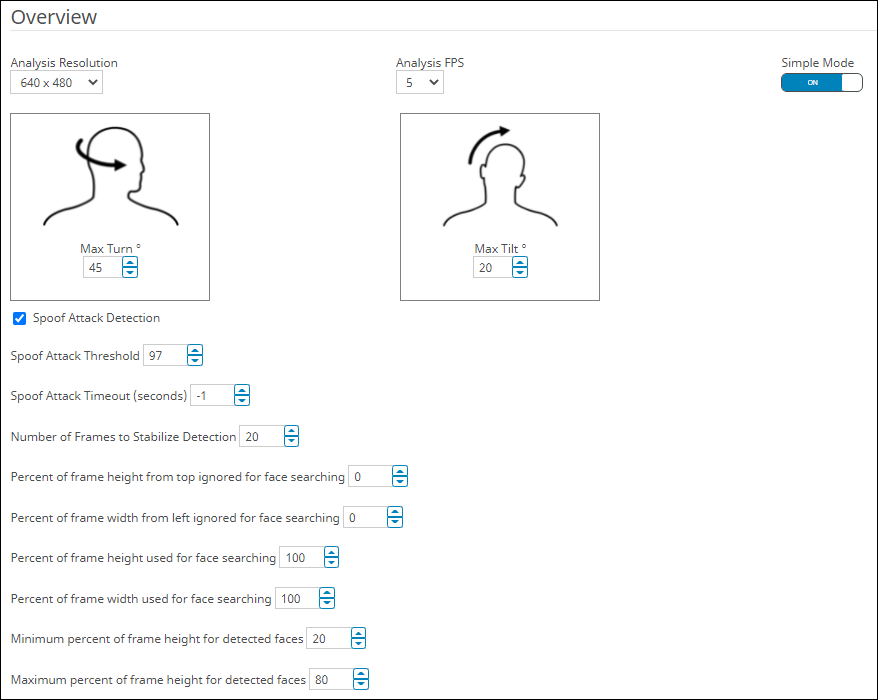Decrease frame width used for face searching
This screenshot has width=878, height=700.
(x=327, y=604)
